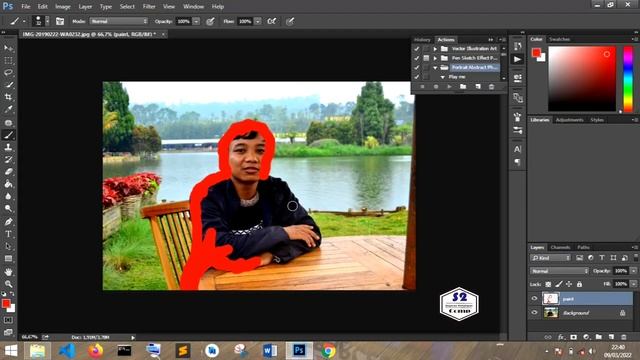This screenshot has width=640, height=360.
Task: Open the Filter menu
Action: pyautogui.click(x=149, y=7)
